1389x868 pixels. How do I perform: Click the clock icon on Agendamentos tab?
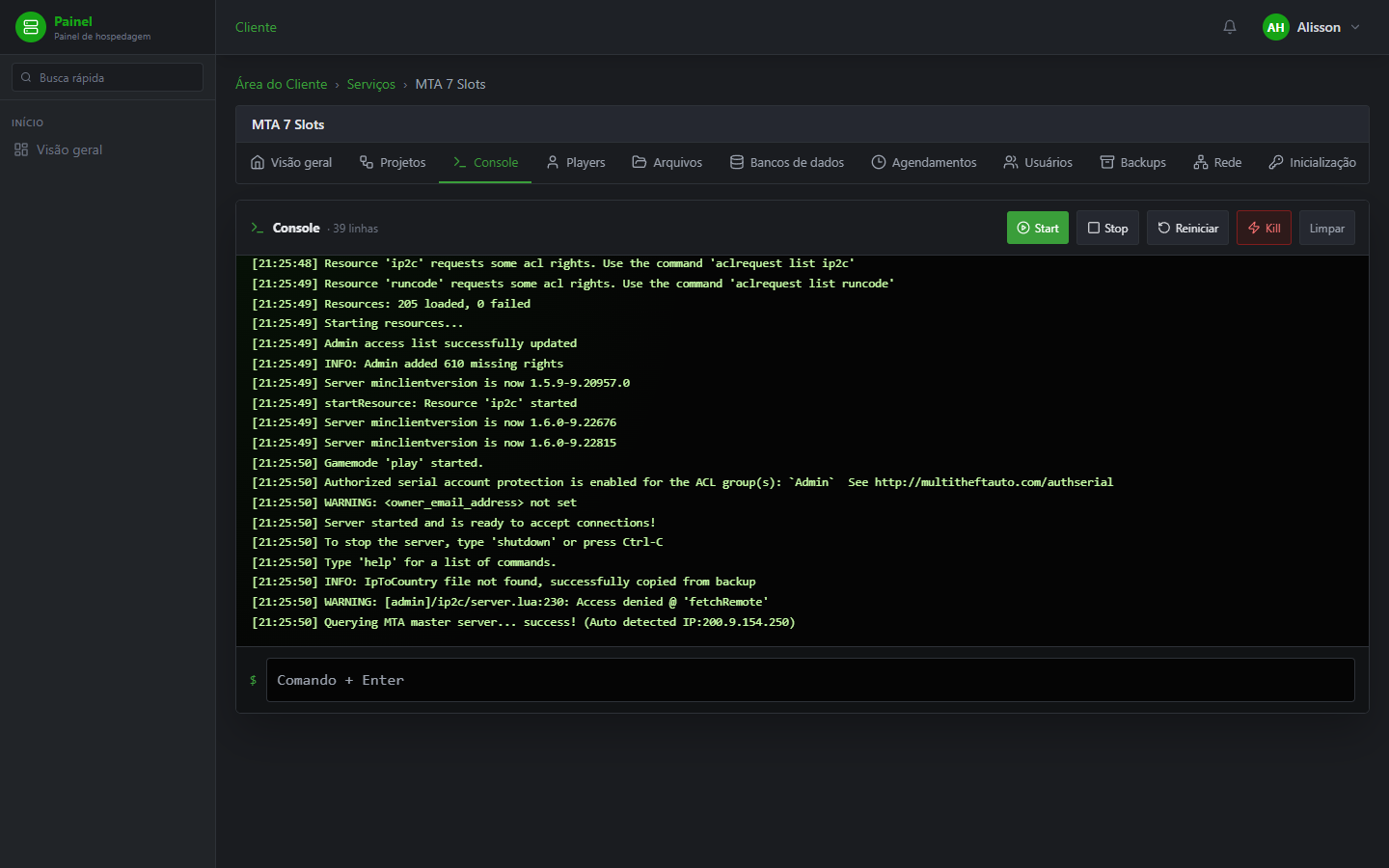click(x=879, y=162)
